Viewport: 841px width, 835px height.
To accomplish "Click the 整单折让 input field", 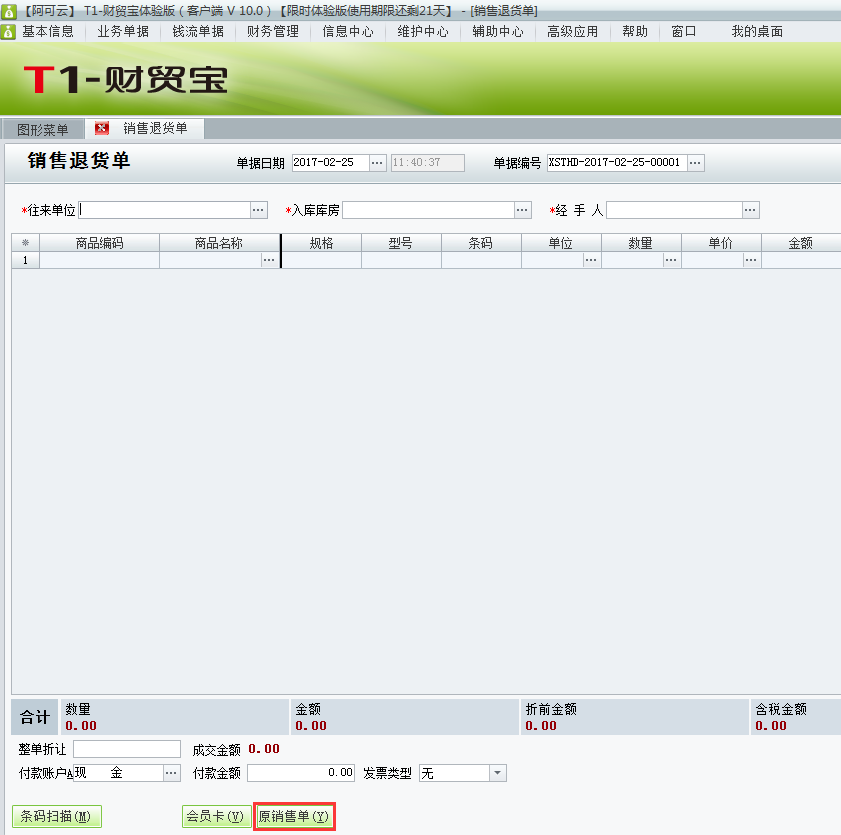I will click(127, 749).
